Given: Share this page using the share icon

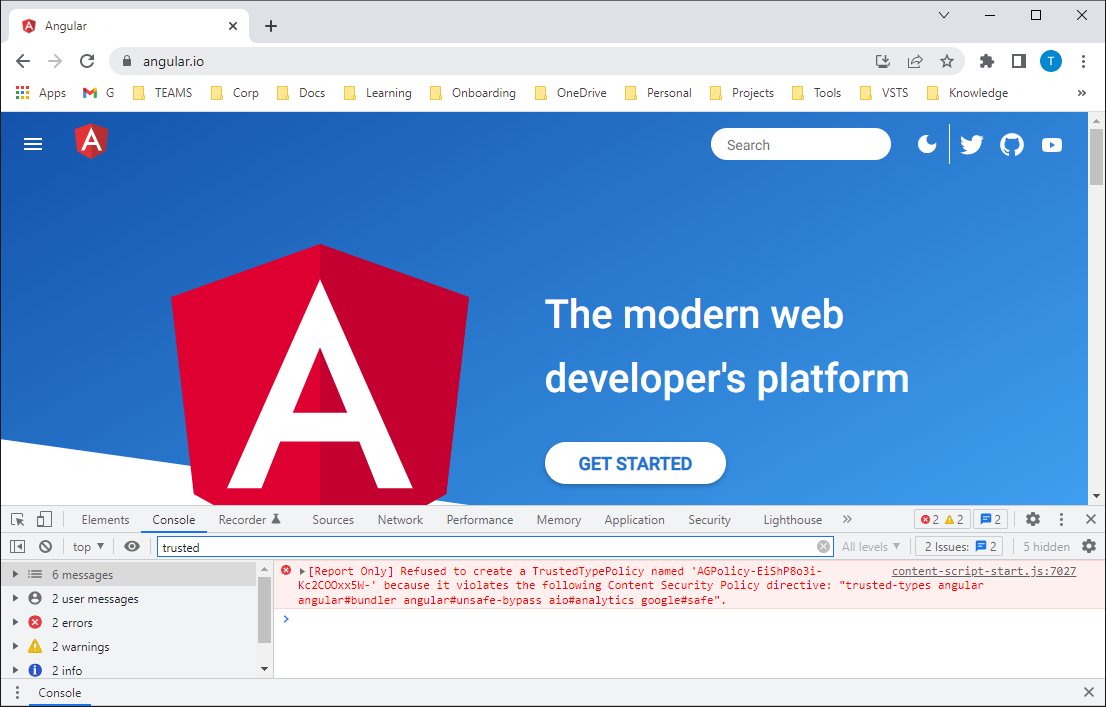Looking at the screenshot, I should (915, 61).
